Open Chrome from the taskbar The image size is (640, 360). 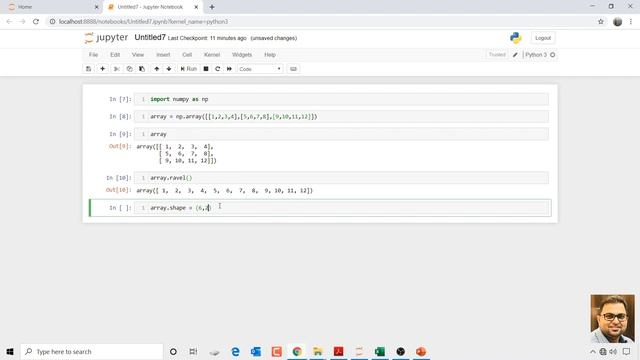pos(297,351)
